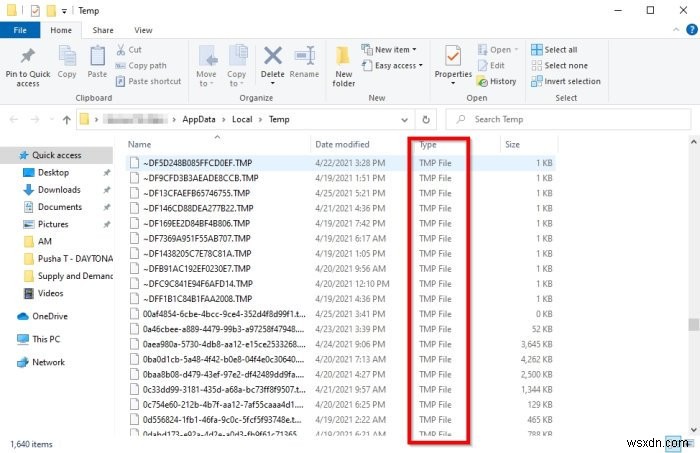Screen dimensions: 700x453
Task: Click the Rename icon
Action: pyautogui.click(x=304, y=56)
